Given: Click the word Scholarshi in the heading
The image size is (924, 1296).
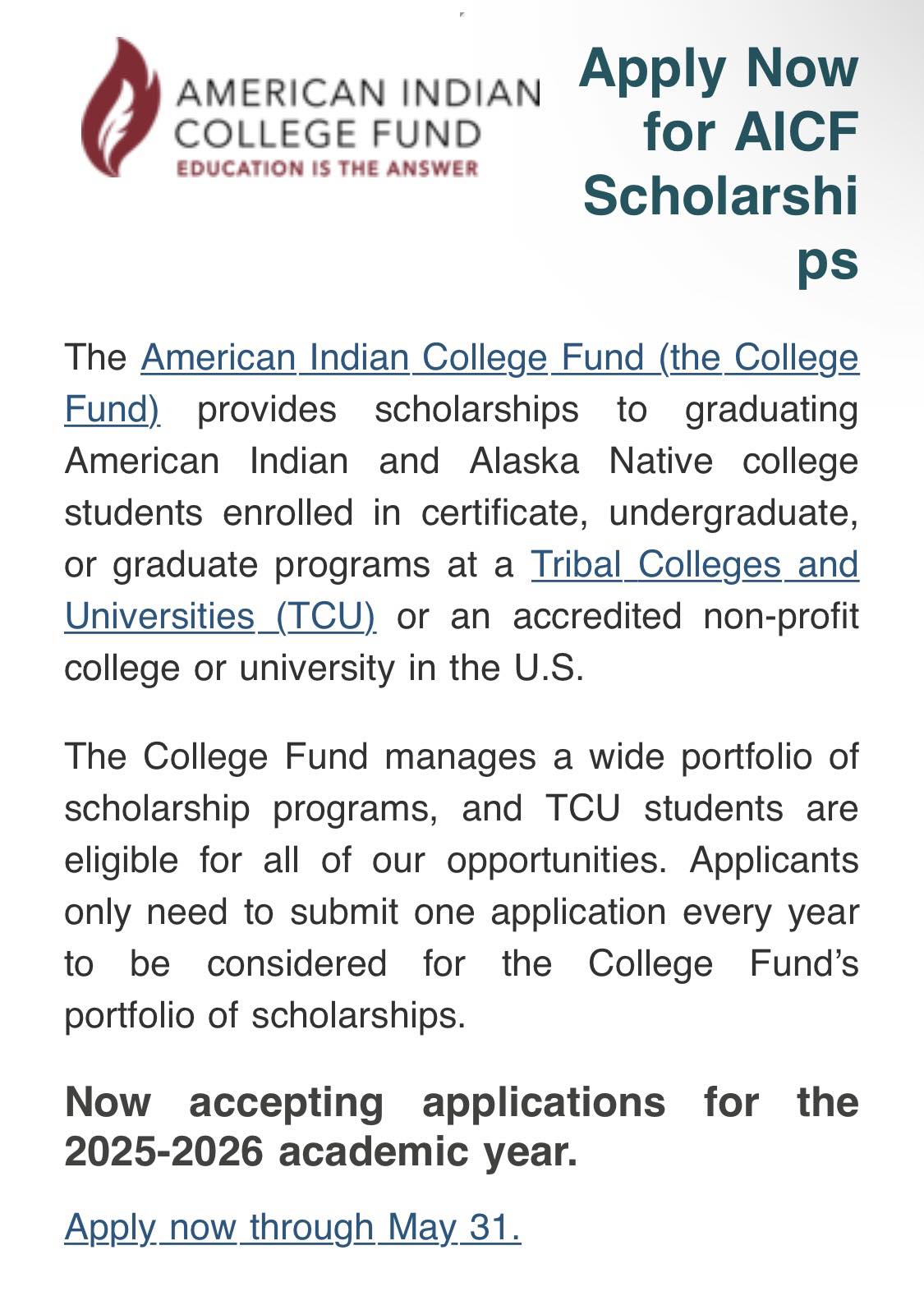Looking at the screenshot, I should (721, 195).
